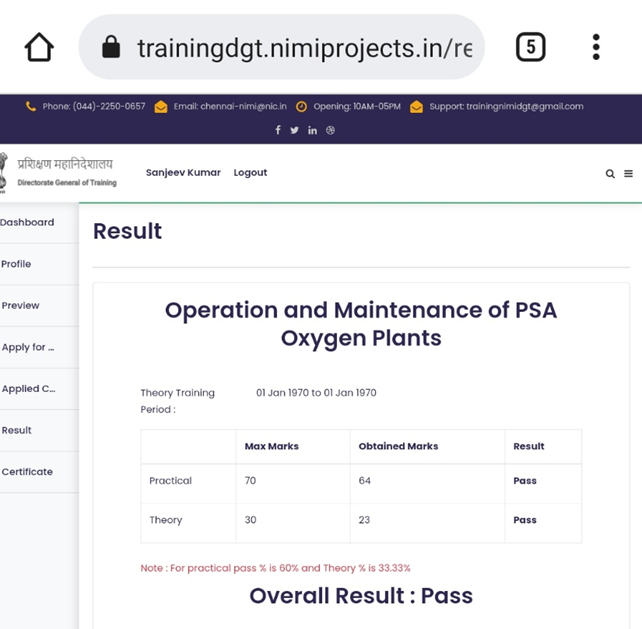This screenshot has height=629, width=642.
Task: Click the Theory row label
Action: pyautogui.click(x=165, y=520)
